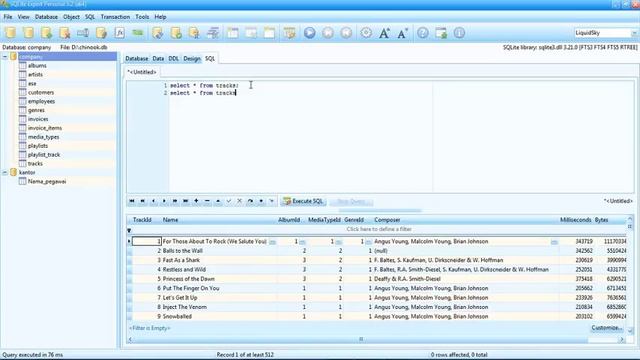Select the <Untitled> query tab
The width and height of the screenshot is (640, 360).
point(142,72)
